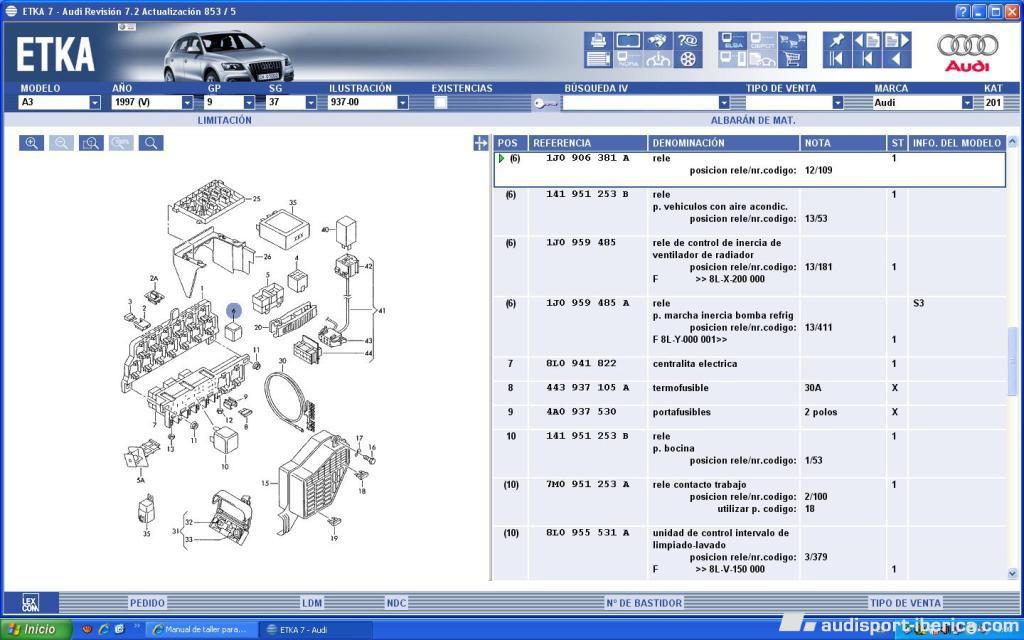Click the Referencia column header
1024x640 pixels.
(x=588, y=143)
